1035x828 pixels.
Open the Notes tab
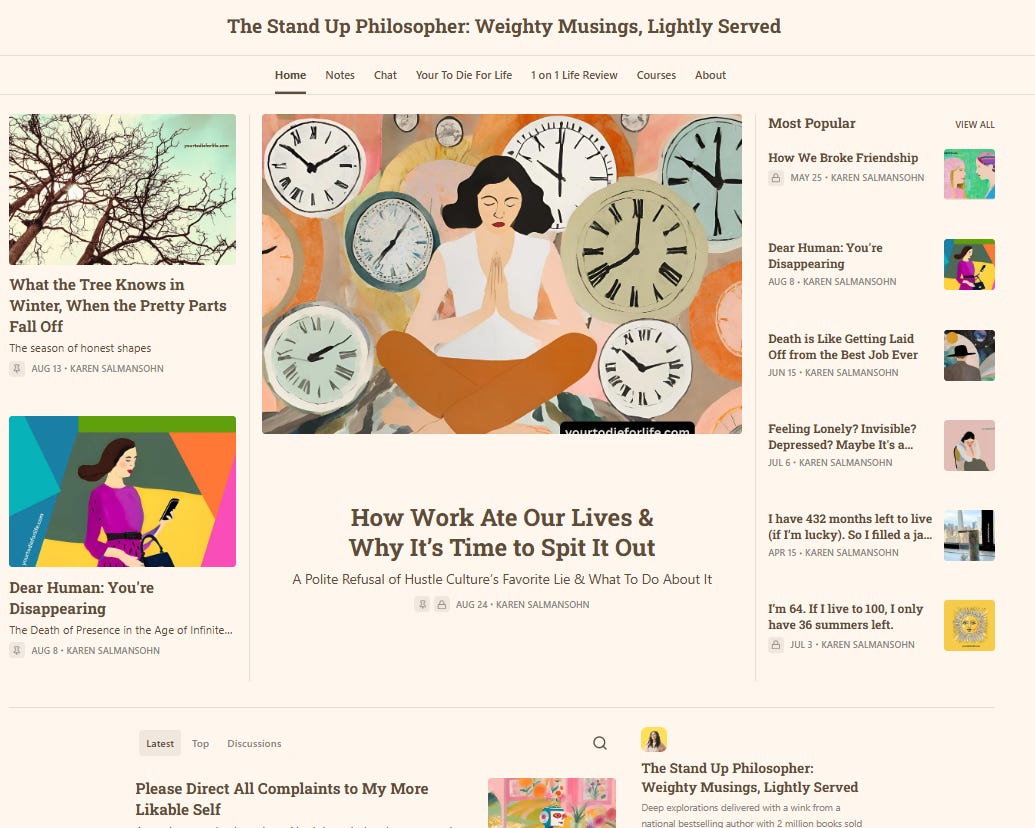coord(339,75)
